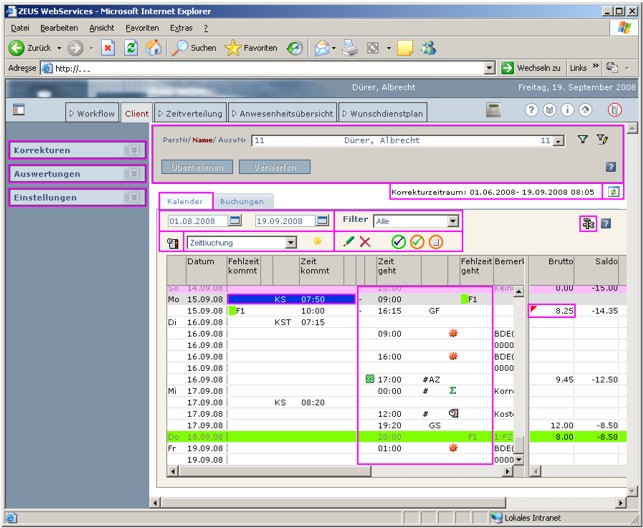Click the yellow star icon beside Zeitbuchung
The width and height of the screenshot is (643, 528).
tap(317, 241)
